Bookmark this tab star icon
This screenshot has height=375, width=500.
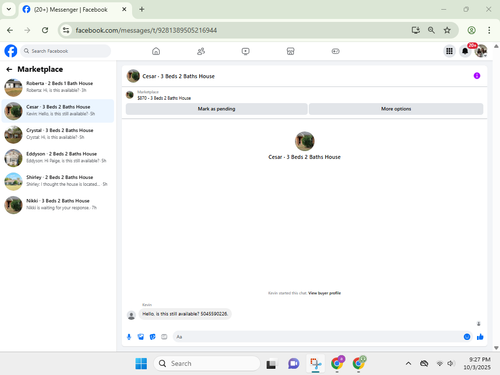447,30
